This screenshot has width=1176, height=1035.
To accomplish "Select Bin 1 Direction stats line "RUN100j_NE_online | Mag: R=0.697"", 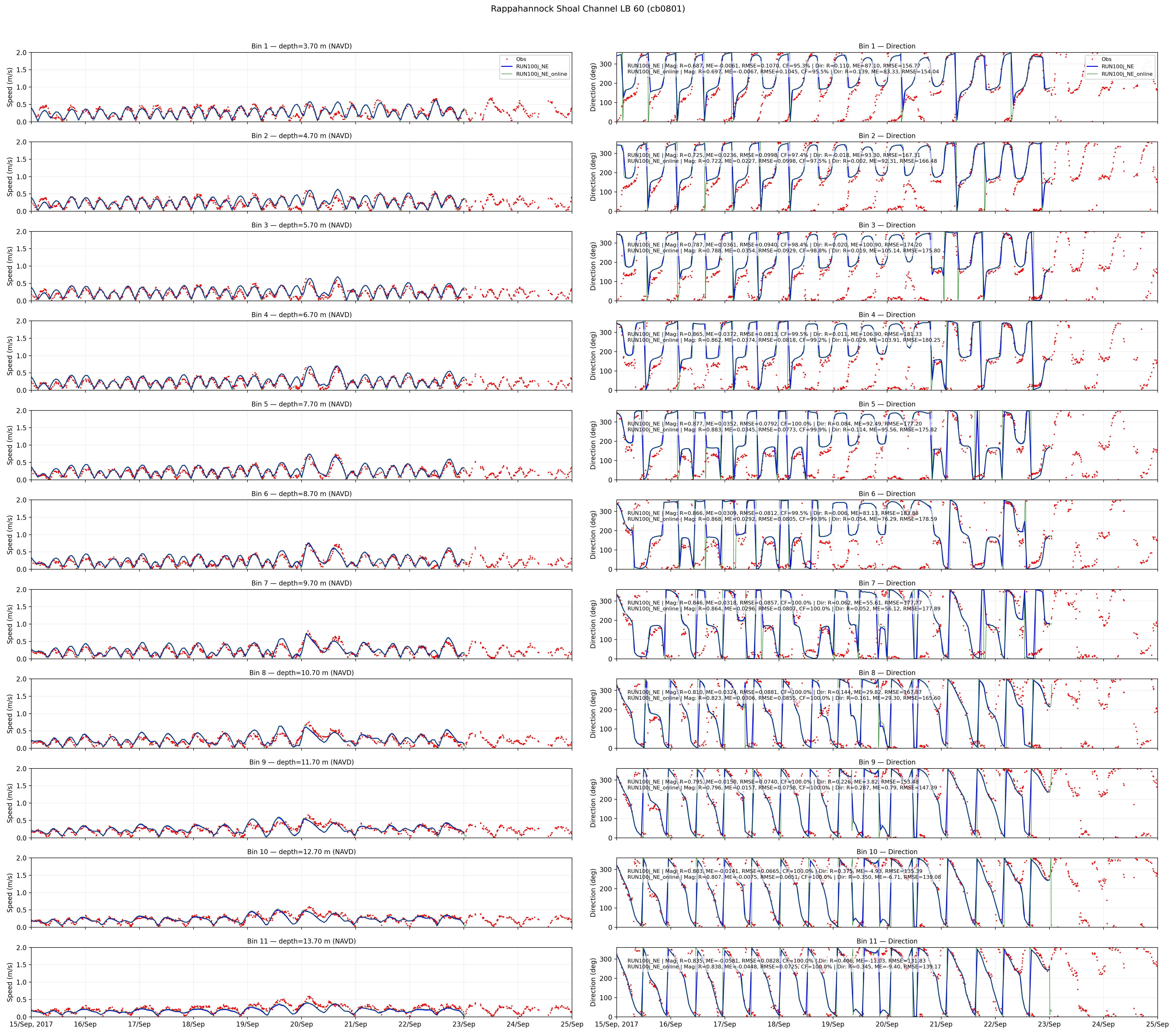I will click(x=783, y=72).
